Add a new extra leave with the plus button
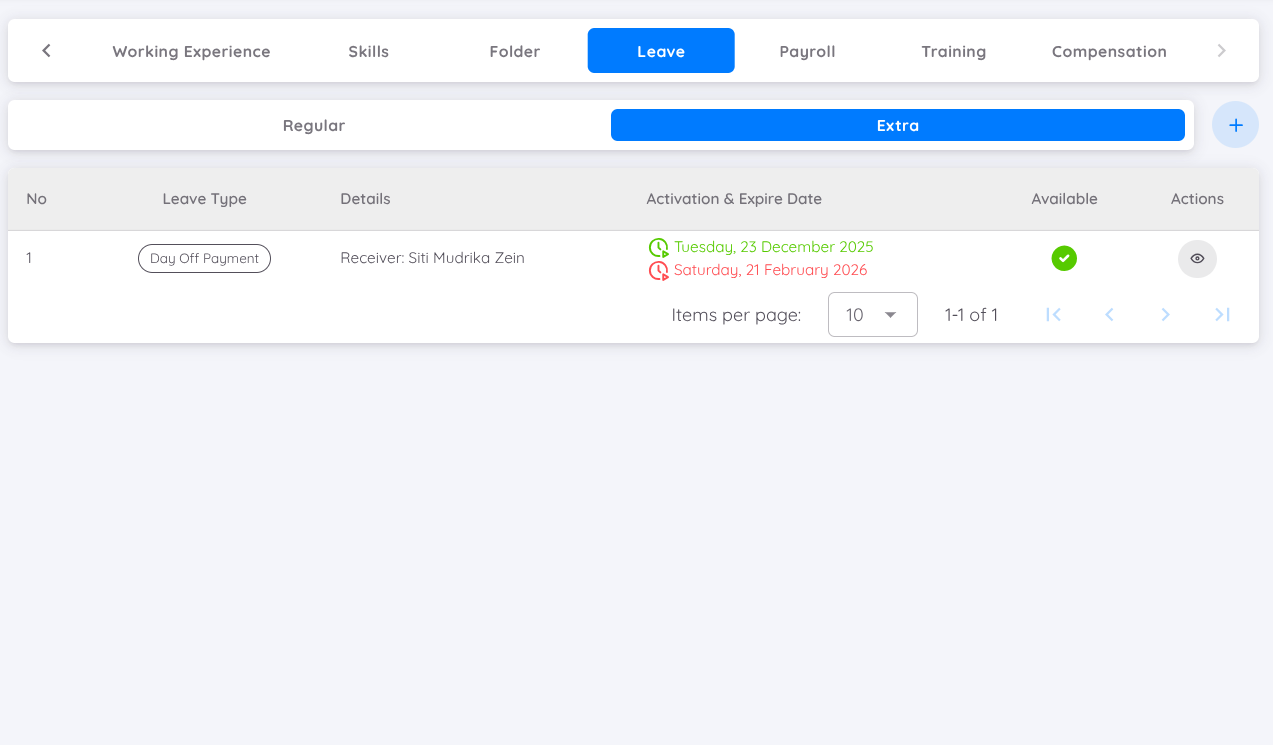 pos(1235,124)
